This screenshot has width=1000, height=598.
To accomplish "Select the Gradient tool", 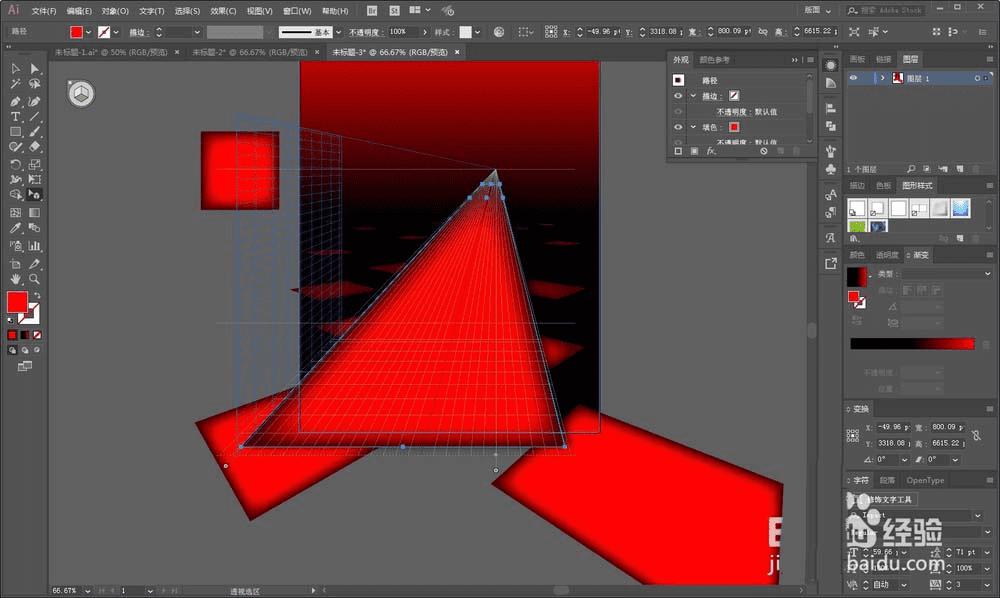I will coord(34,213).
